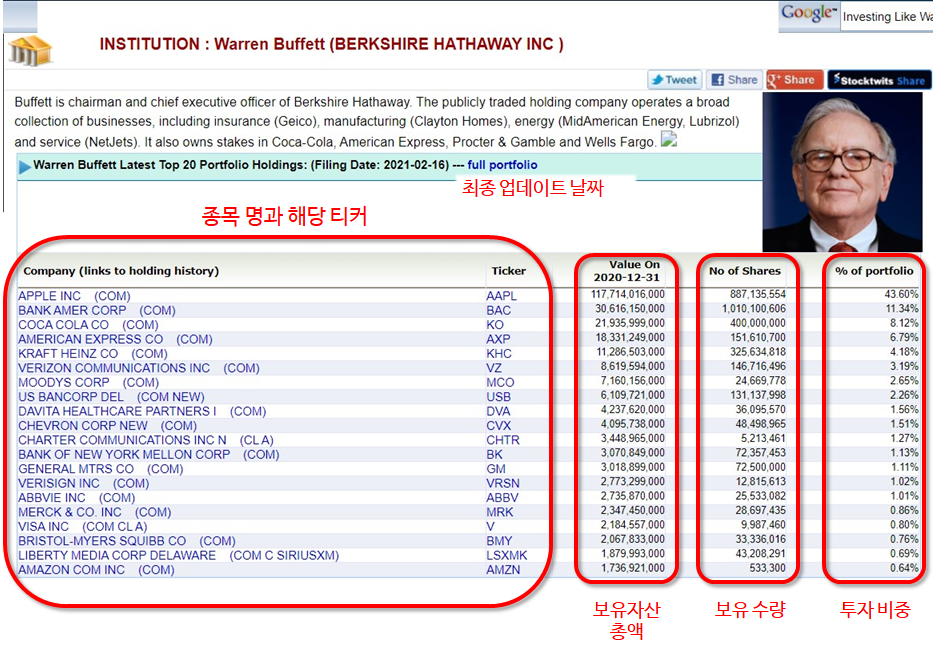Click Apple value 117,714,016,000

point(627,294)
